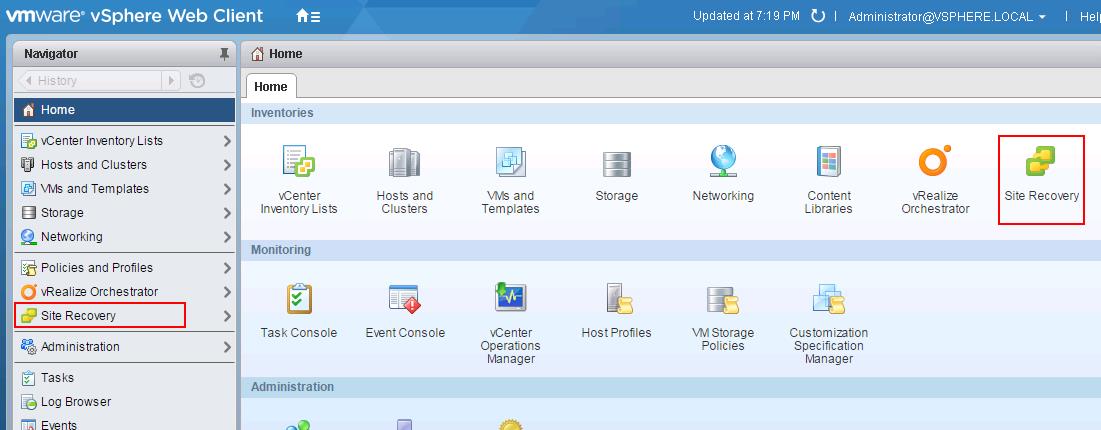Select vCenter Inventory Lists in Navigator
Viewport: 1101px width, 430px height.
tap(124, 141)
